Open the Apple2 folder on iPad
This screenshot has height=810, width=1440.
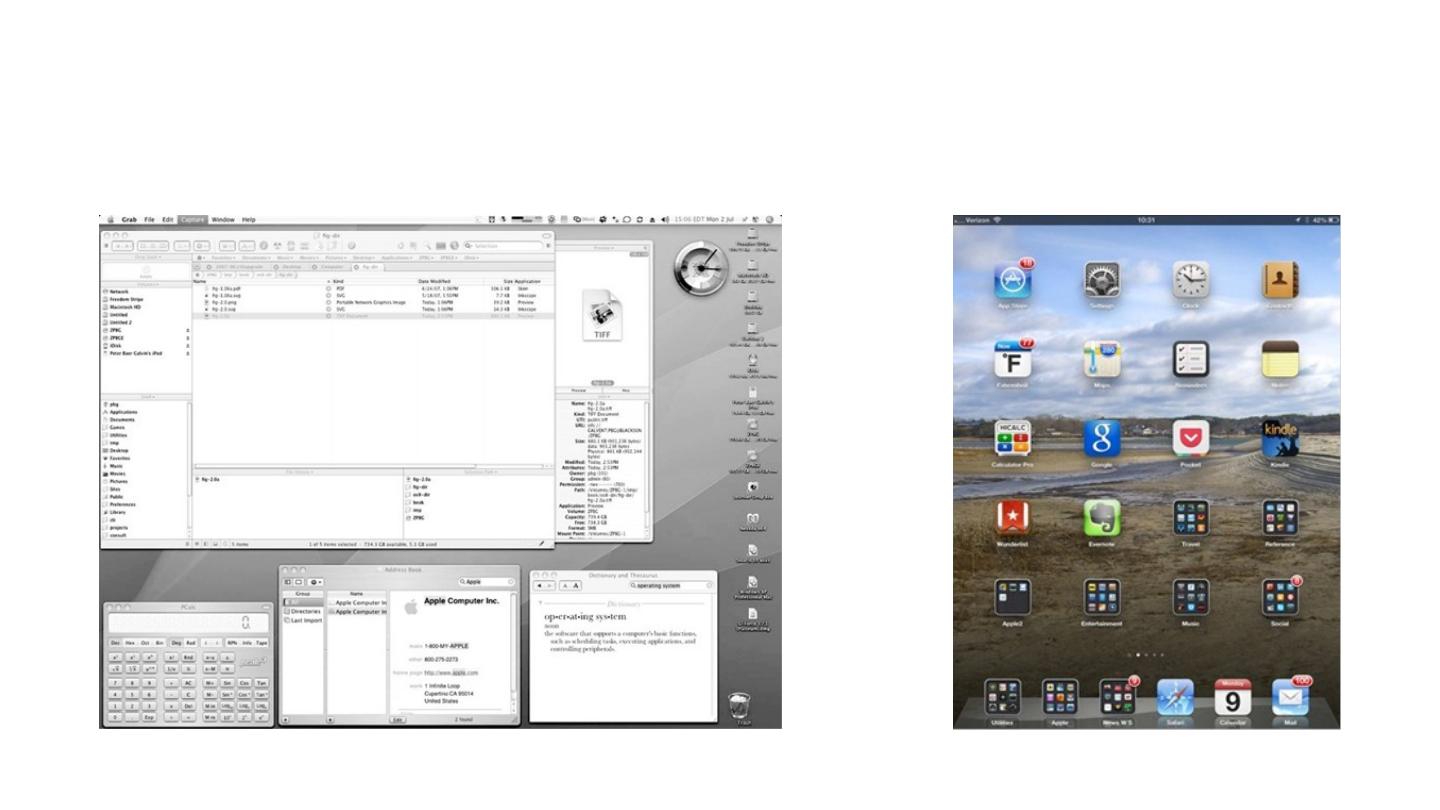coord(1013,597)
